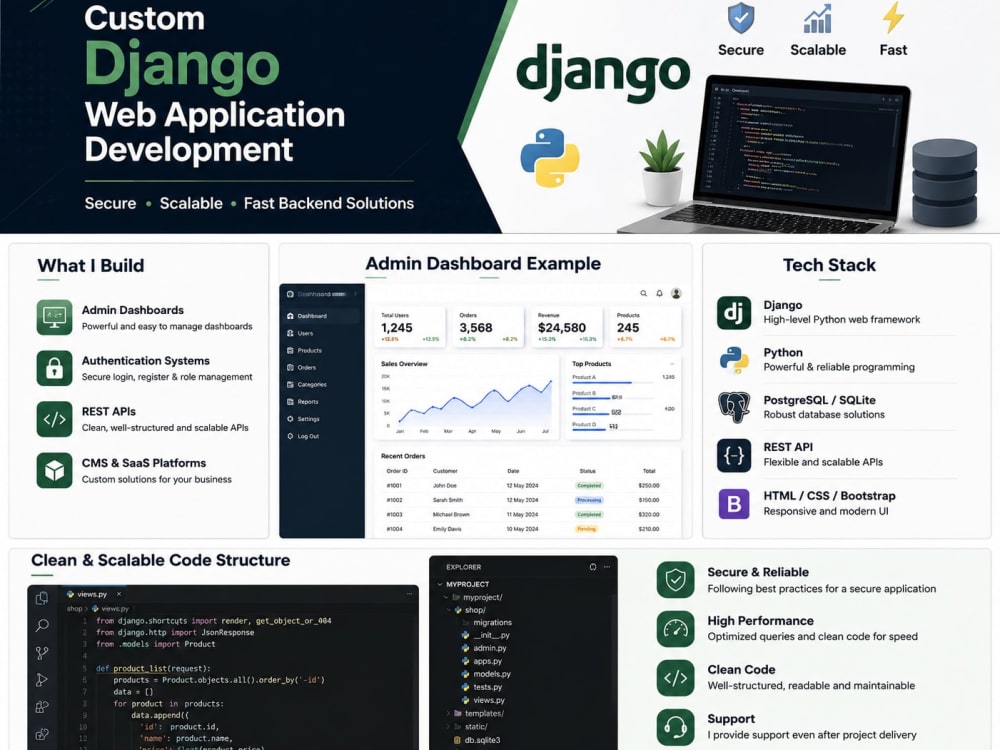This screenshot has height=750, width=1000.
Task: Click the Product A progress bar
Action: pos(614,383)
